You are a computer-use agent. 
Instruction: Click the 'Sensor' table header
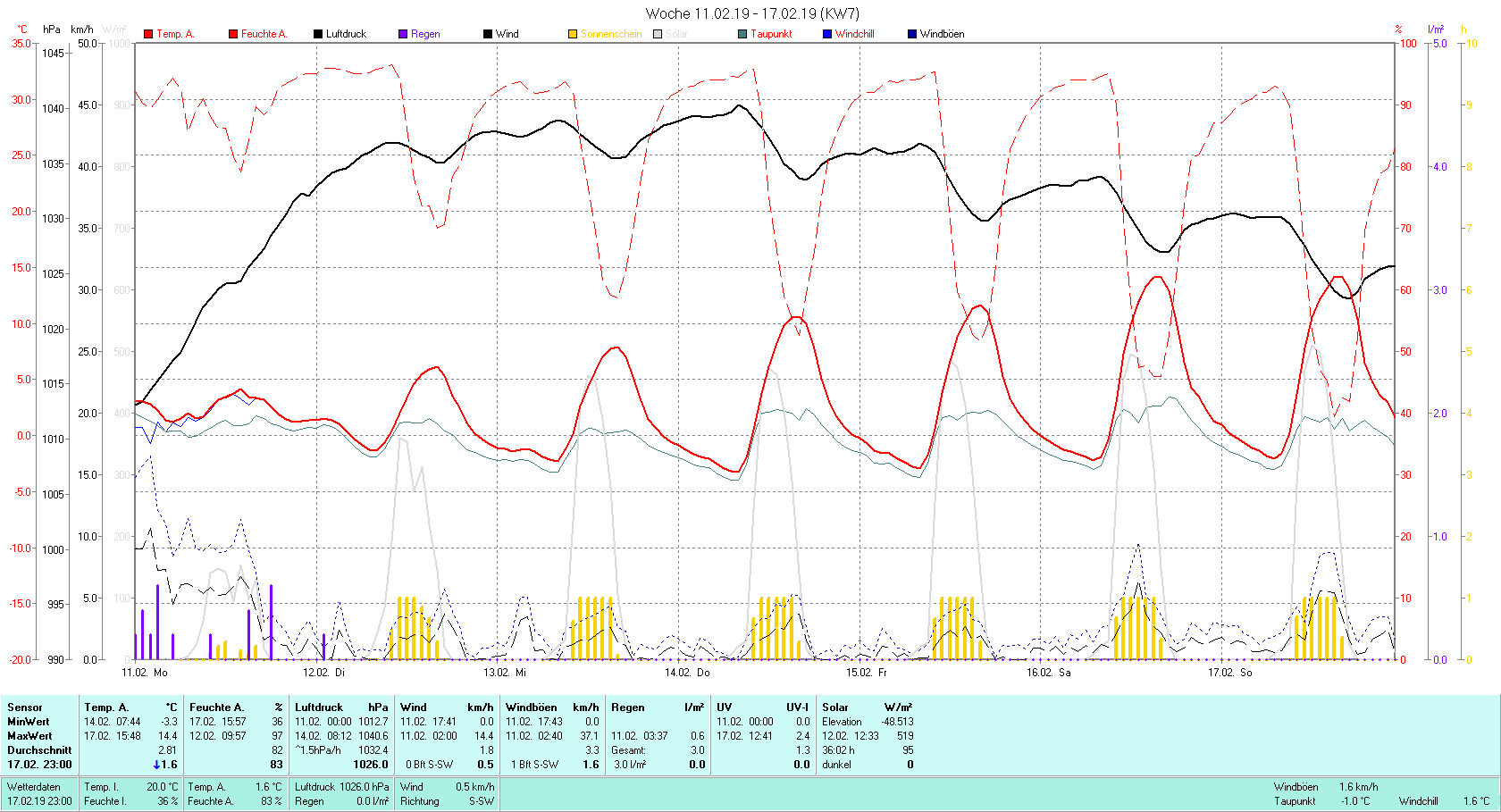pos(25,707)
